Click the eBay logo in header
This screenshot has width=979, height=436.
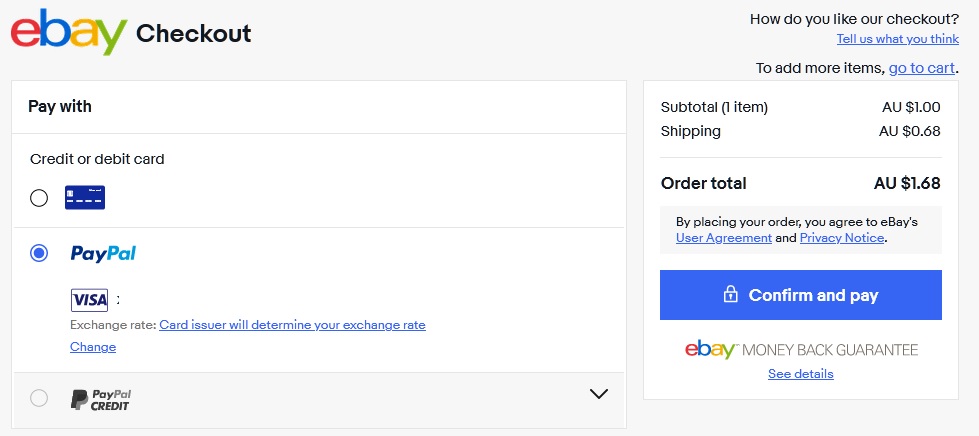point(69,32)
